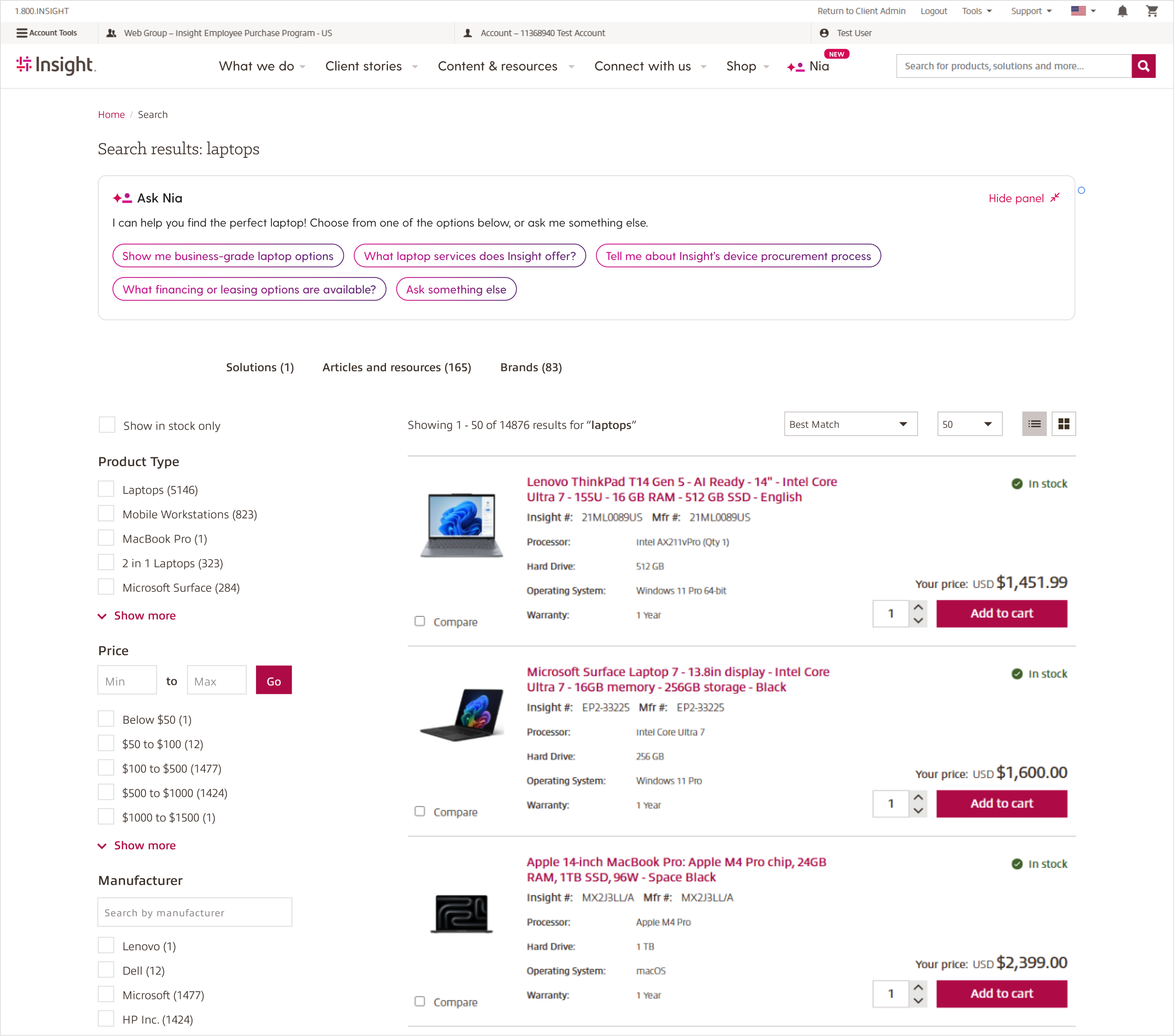Switch to grid view layout

click(x=1064, y=424)
